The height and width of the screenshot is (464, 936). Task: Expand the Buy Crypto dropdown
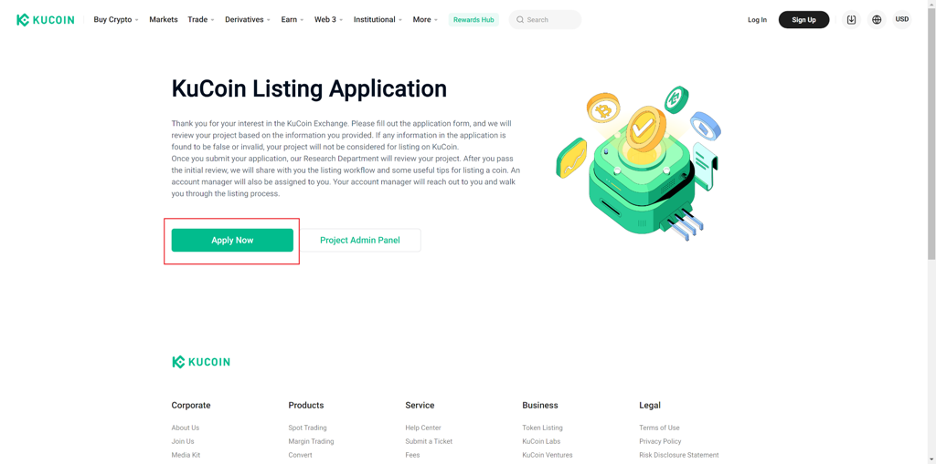pyautogui.click(x=116, y=20)
